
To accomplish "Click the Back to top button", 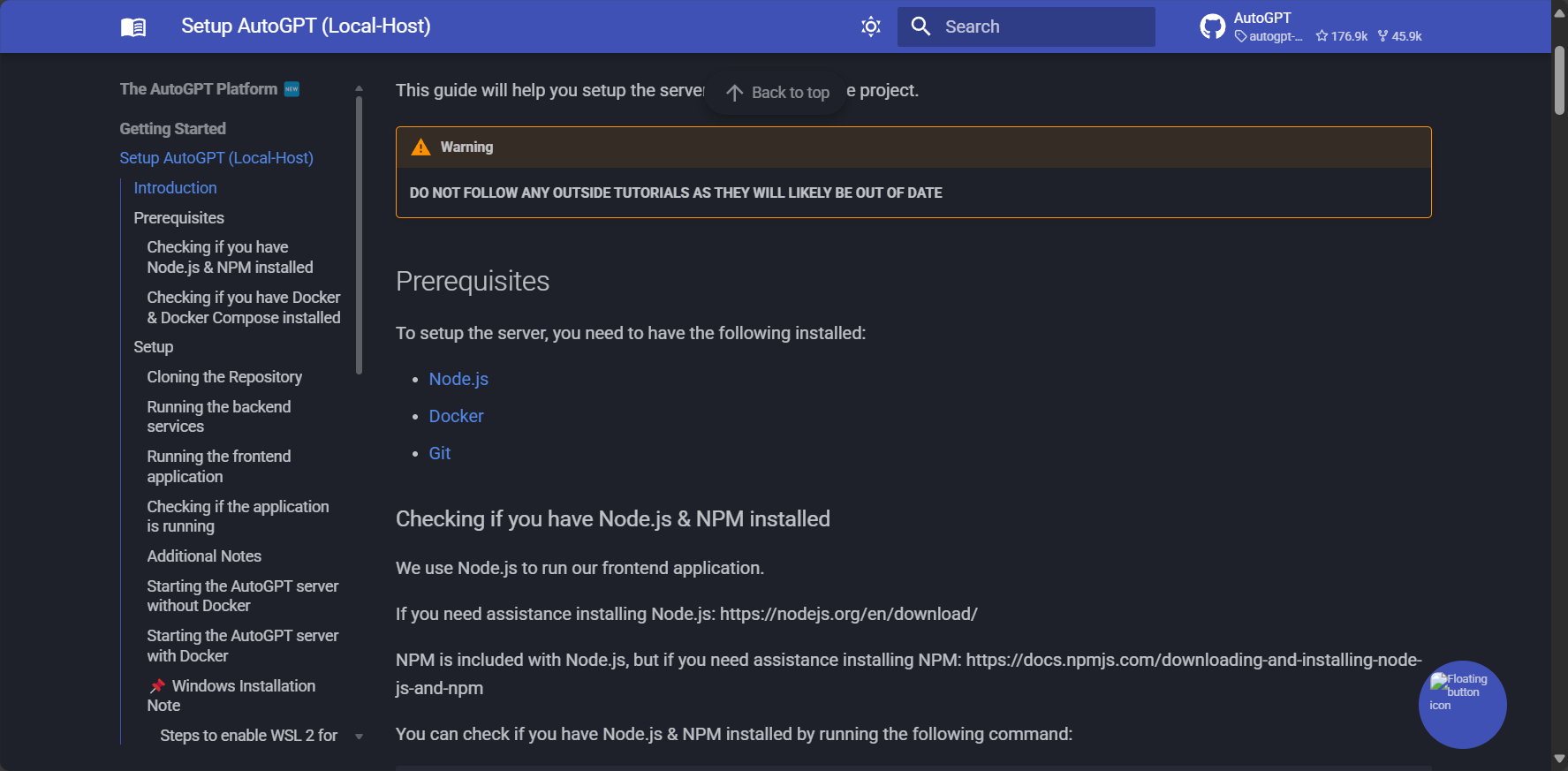I will (x=776, y=93).
